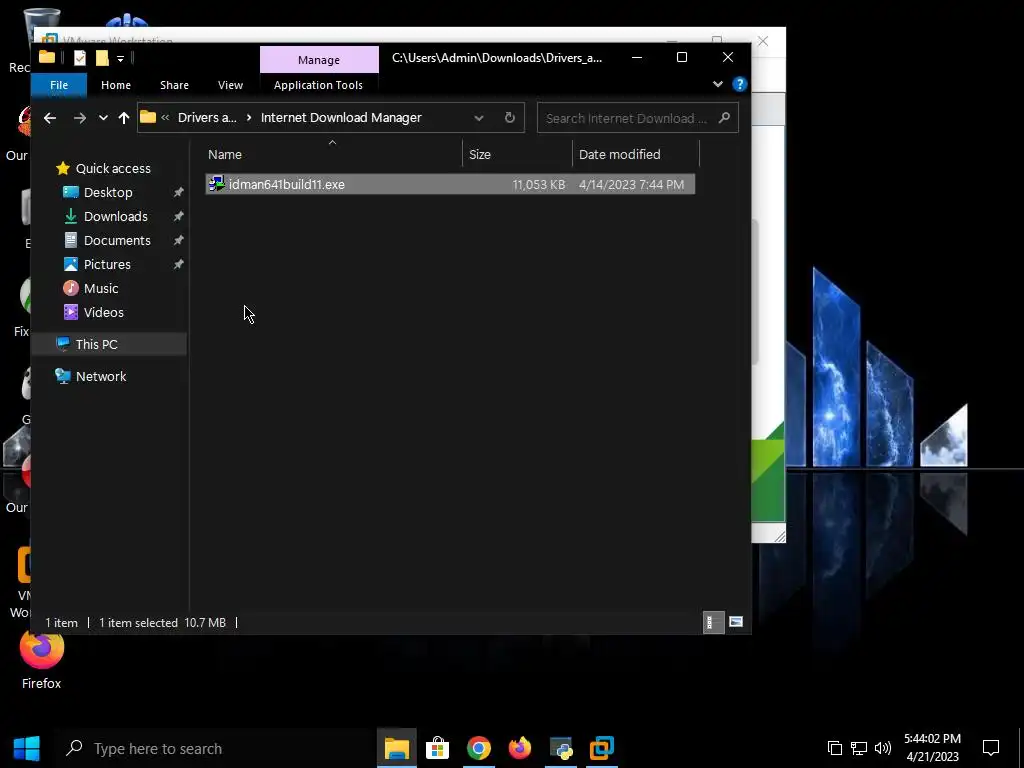Click the Manage contextual tab
This screenshot has height=768, width=1024.
click(319, 59)
